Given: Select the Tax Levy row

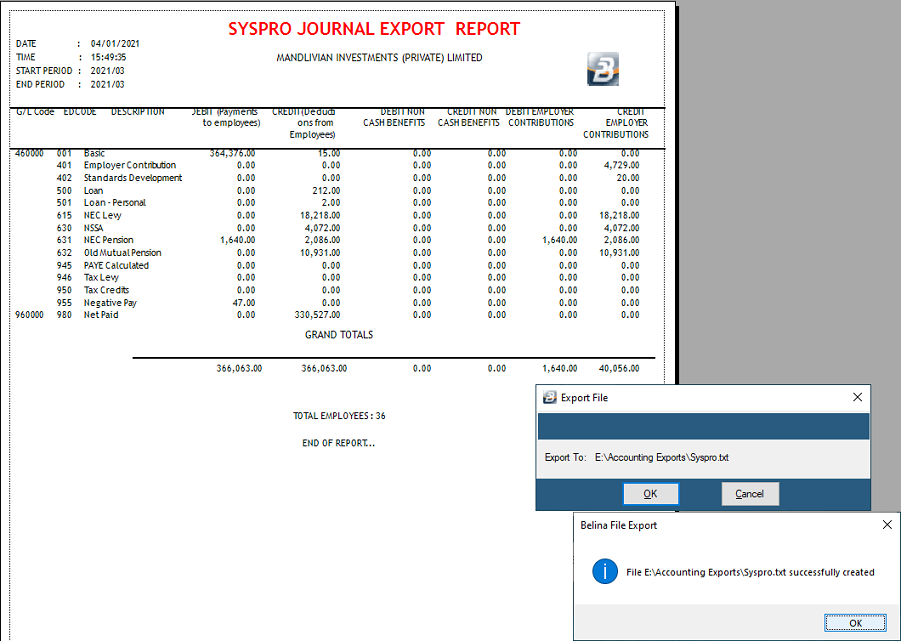Looking at the screenshot, I should pos(101,277).
